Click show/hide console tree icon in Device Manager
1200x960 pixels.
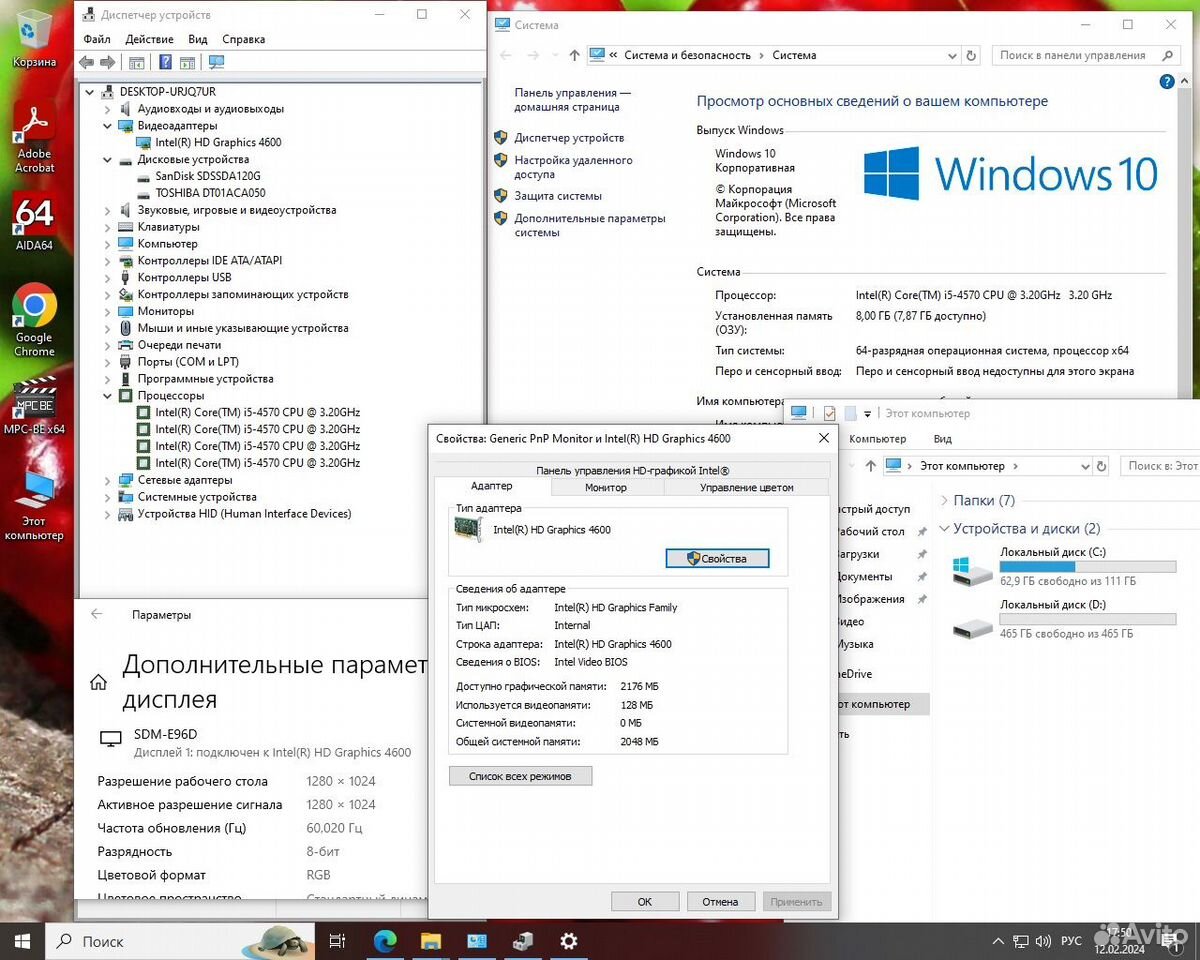[x=137, y=62]
